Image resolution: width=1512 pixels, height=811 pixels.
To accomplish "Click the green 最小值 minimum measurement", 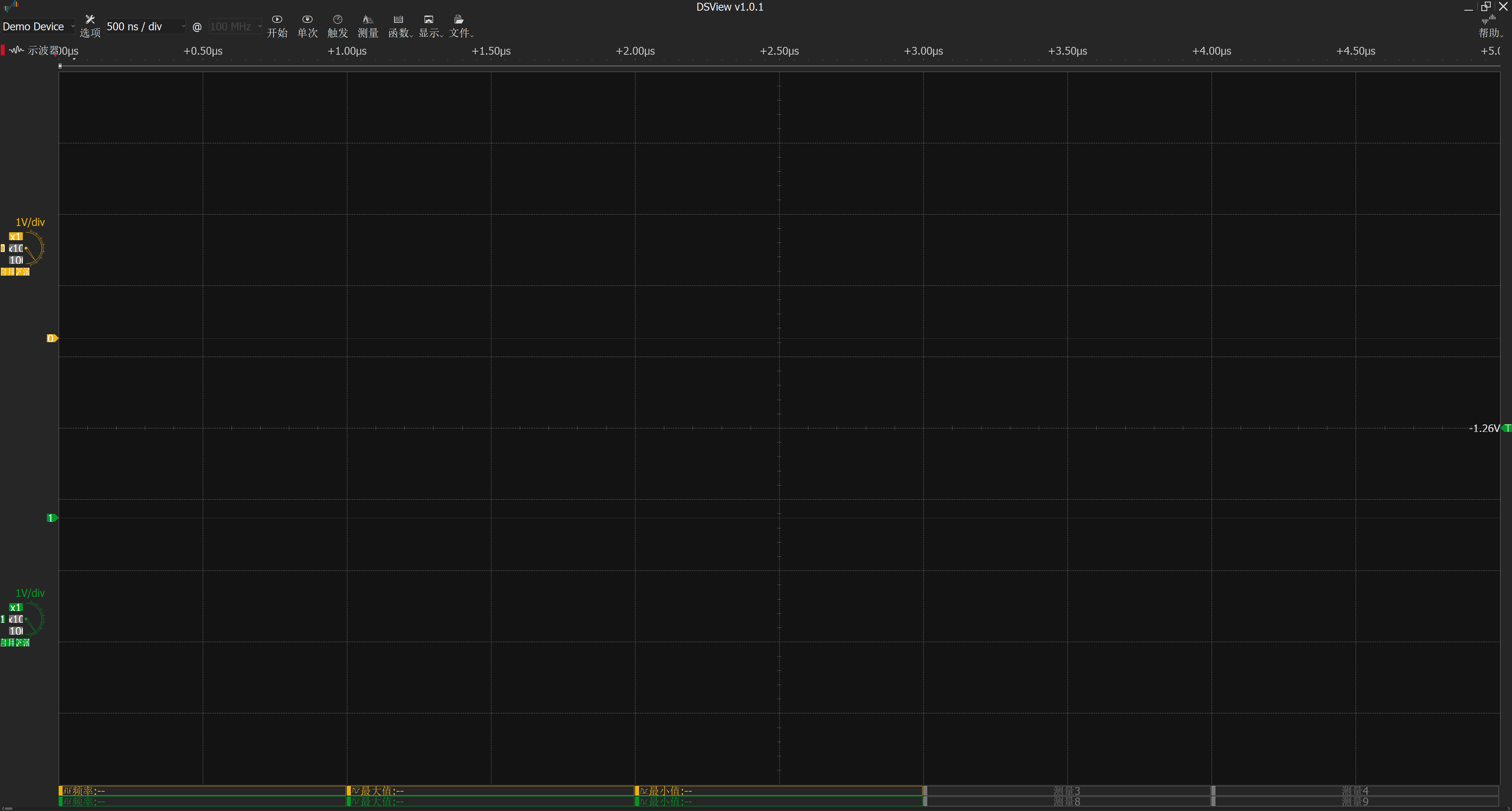I will point(779,801).
